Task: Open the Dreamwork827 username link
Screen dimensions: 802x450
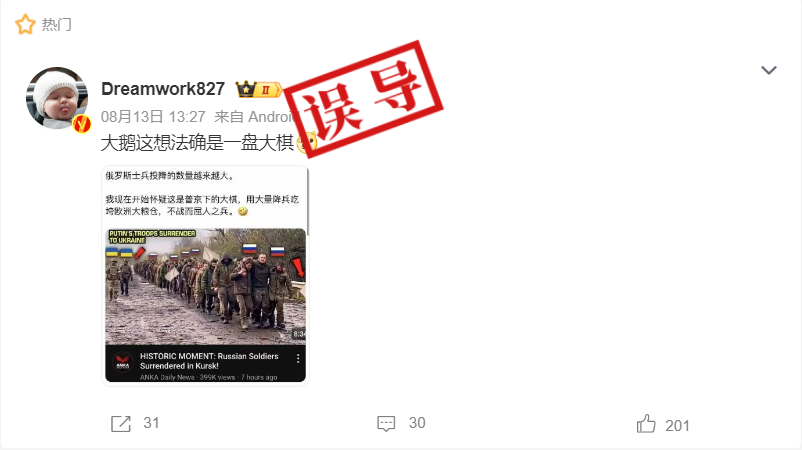Action: pyautogui.click(x=163, y=89)
